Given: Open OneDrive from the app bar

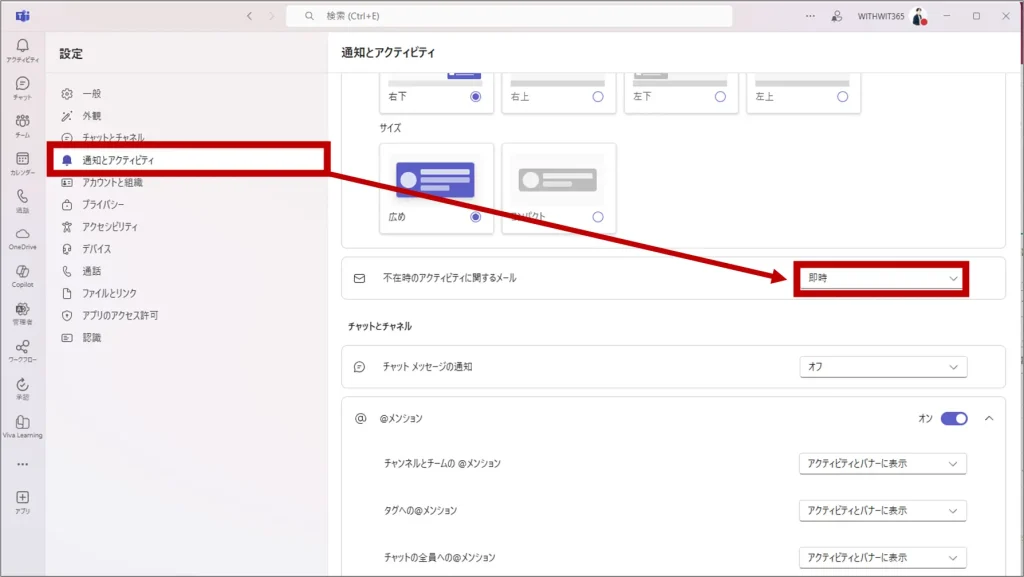Looking at the screenshot, I should coord(22,237).
